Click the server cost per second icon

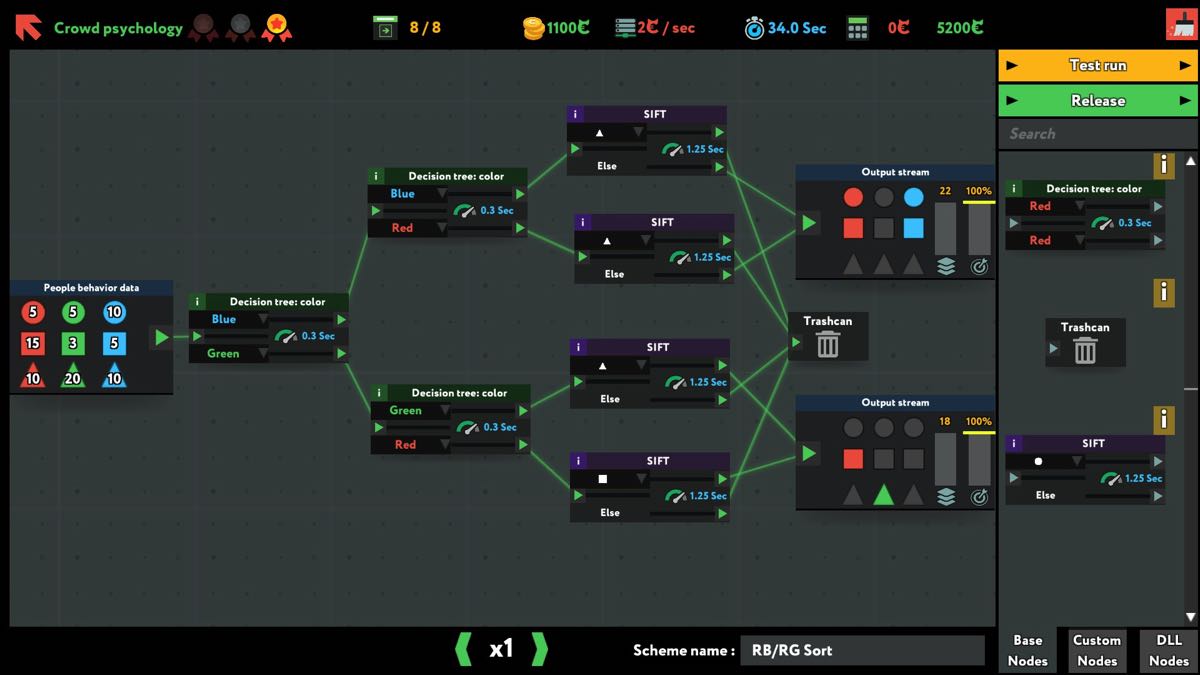[x=625, y=28]
